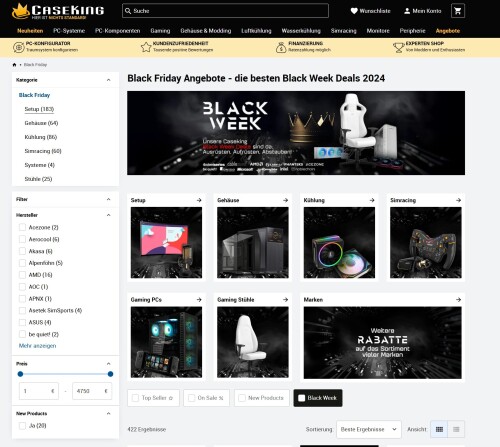Viewport: 500px width, 447px height.
Task: Click the Kundenzufriedenheit star icon
Action: coord(146,47)
